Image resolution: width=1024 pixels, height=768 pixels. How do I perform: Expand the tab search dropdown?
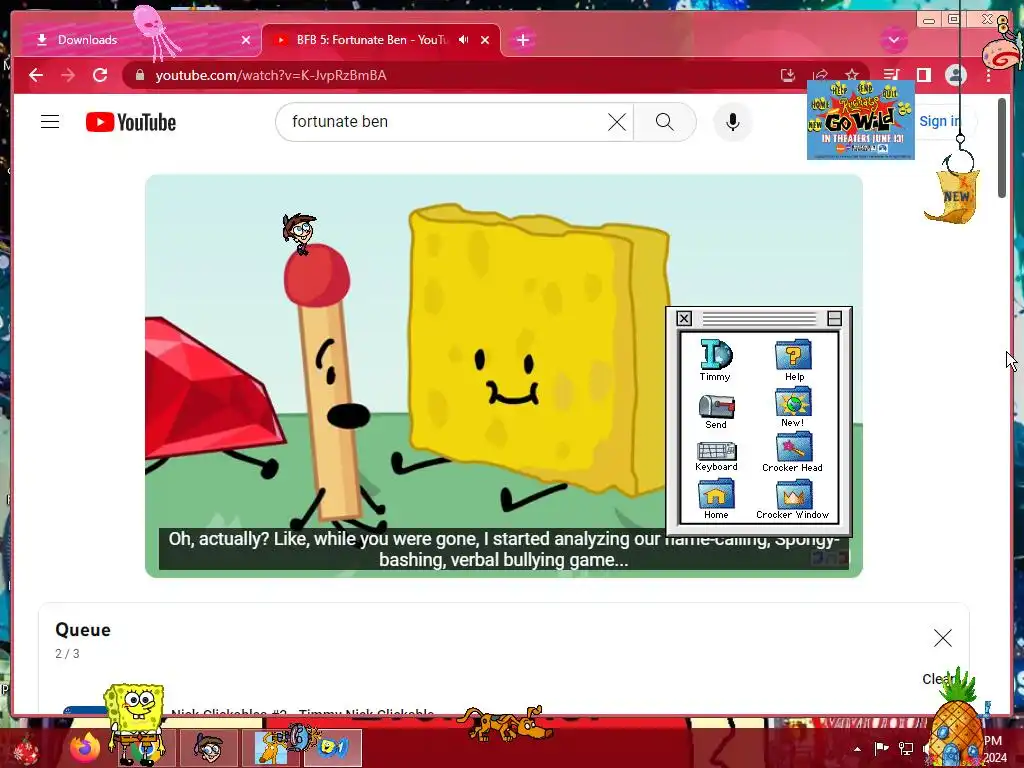893,40
